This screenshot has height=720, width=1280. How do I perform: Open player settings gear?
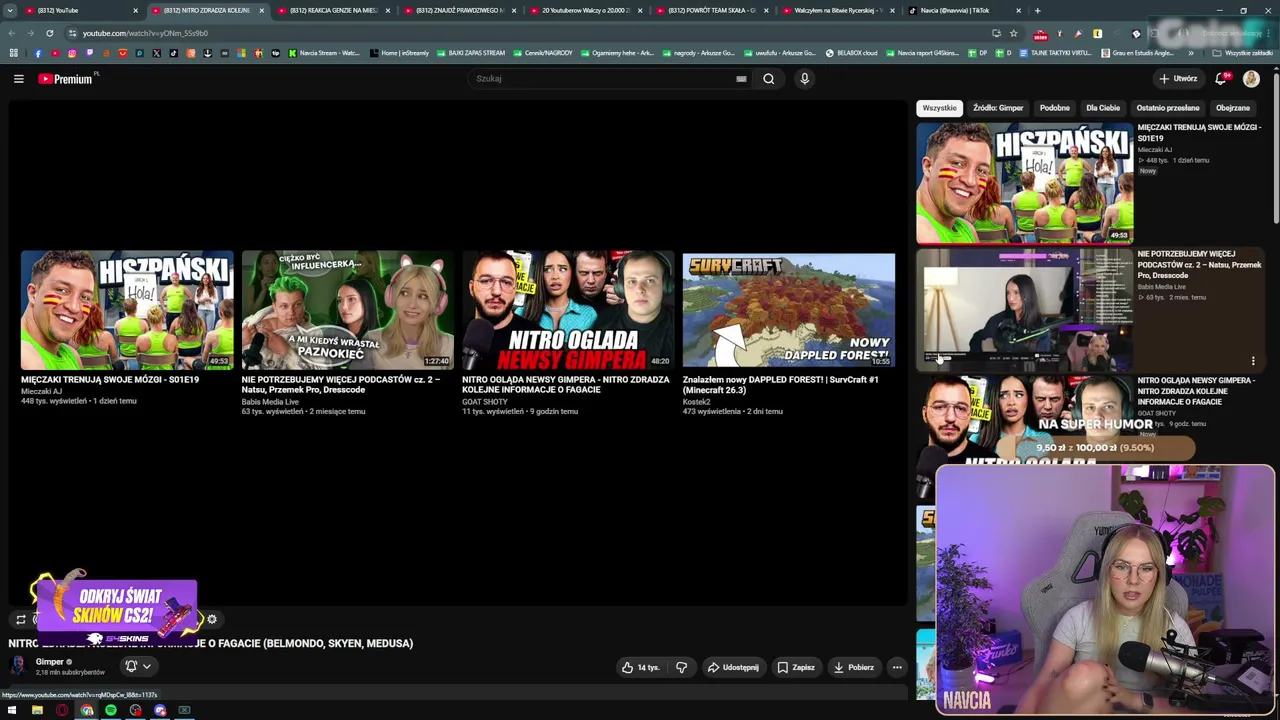pyautogui.click(x=212, y=620)
